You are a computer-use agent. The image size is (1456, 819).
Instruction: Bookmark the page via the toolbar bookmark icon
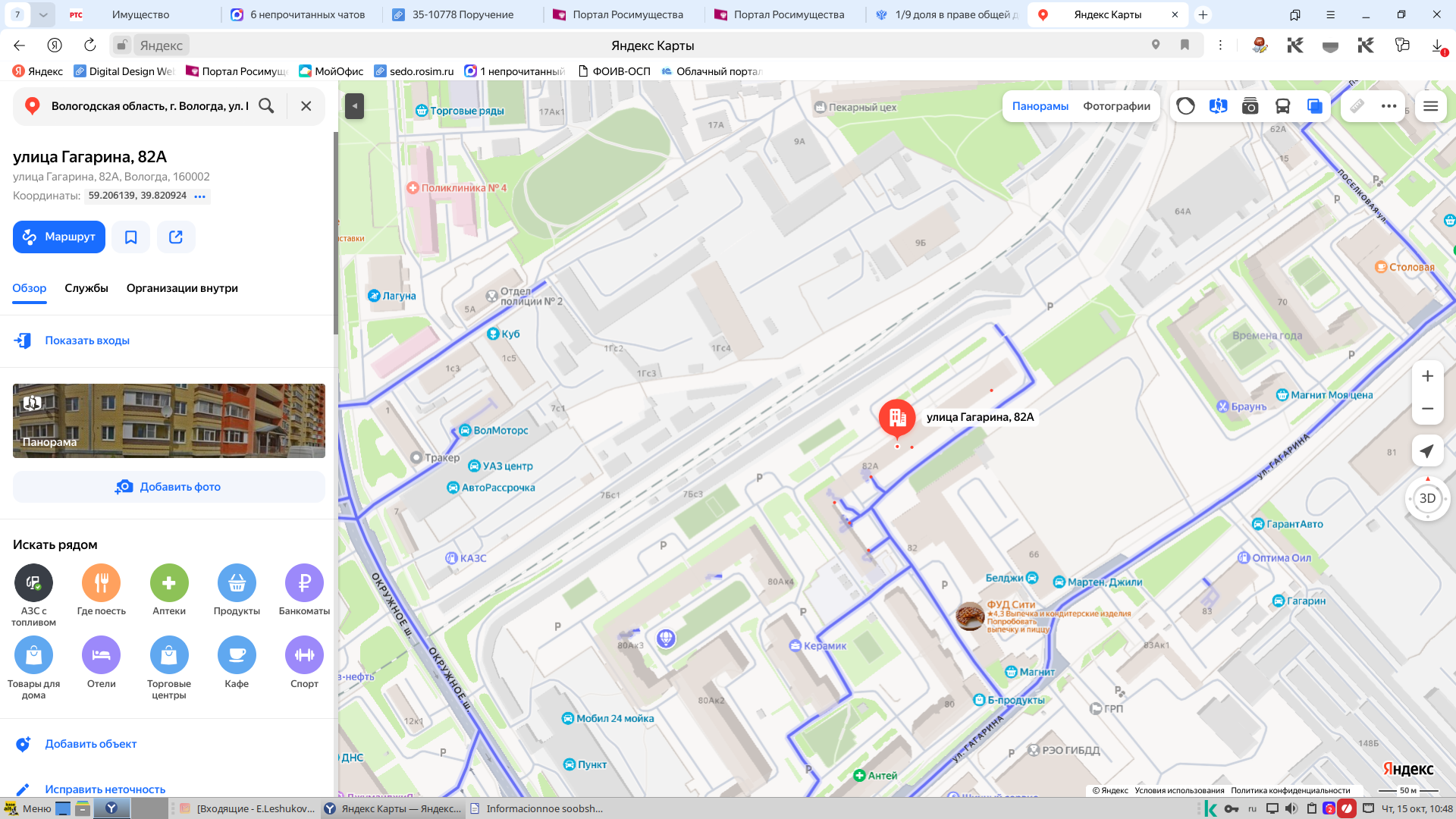(x=1185, y=45)
